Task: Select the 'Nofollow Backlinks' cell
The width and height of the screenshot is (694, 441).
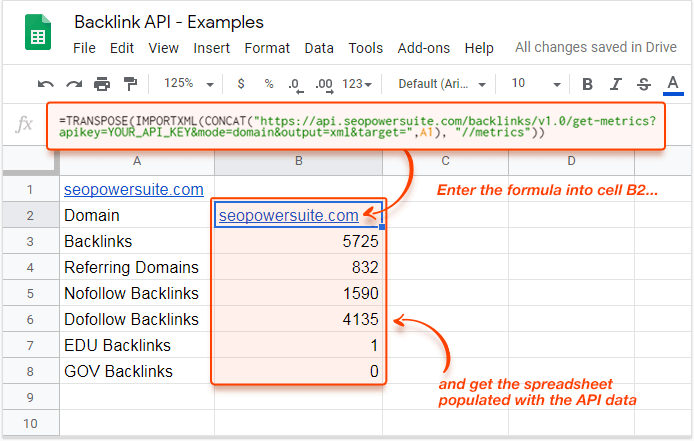Action: pos(137,293)
